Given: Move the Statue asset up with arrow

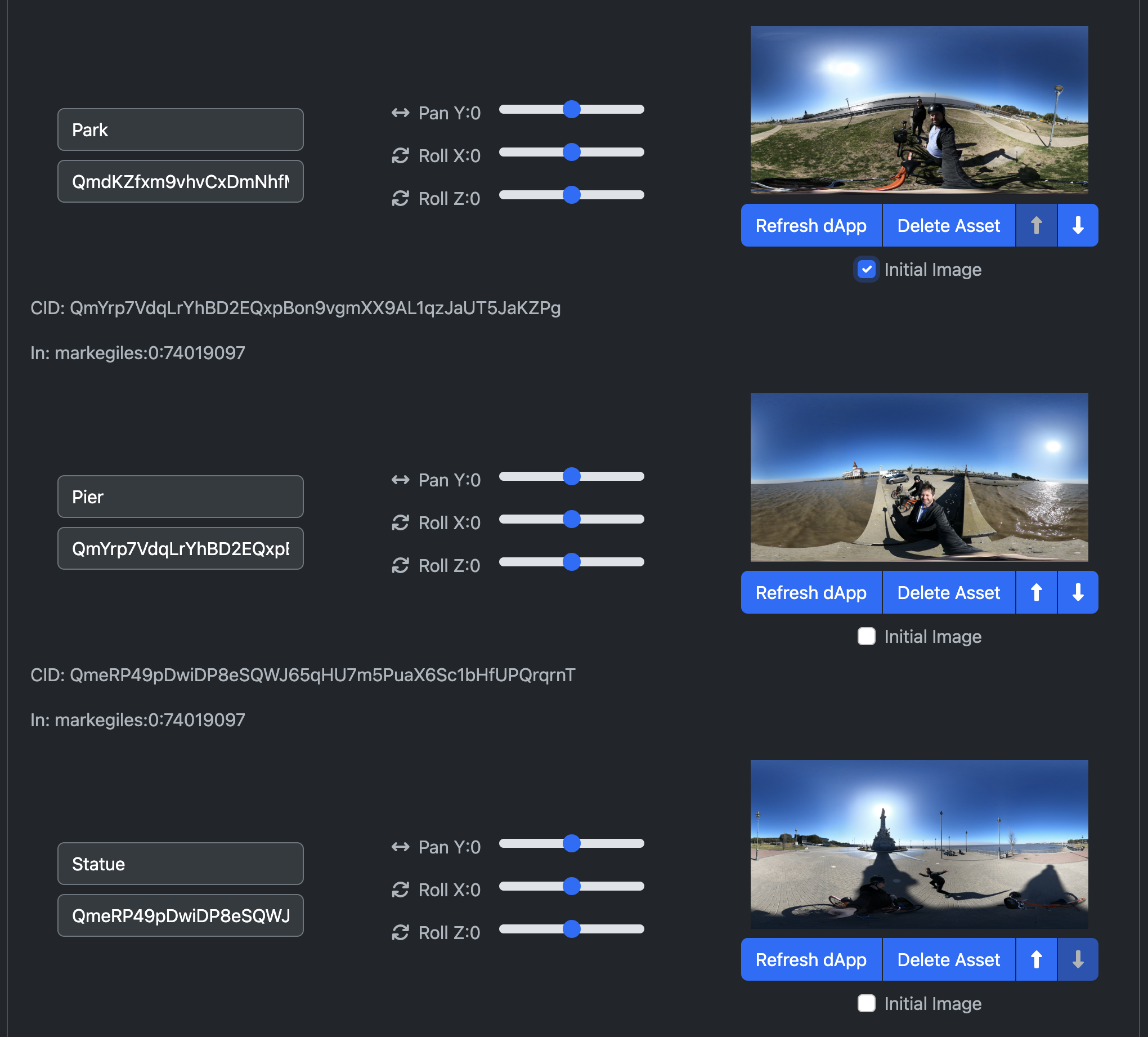Looking at the screenshot, I should click(1037, 959).
